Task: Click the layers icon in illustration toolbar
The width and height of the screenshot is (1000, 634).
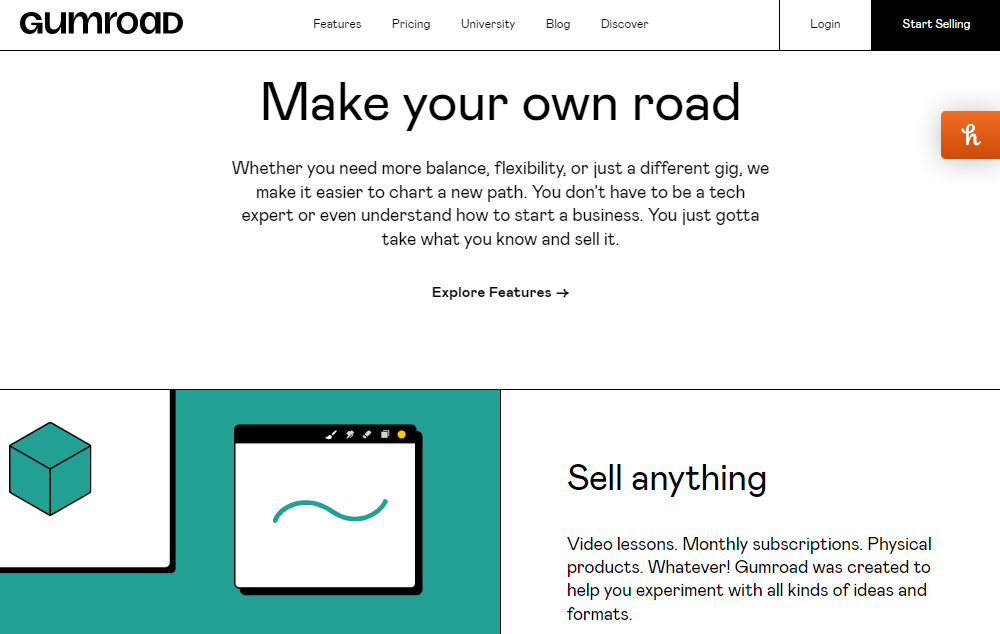Action: (x=385, y=434)
